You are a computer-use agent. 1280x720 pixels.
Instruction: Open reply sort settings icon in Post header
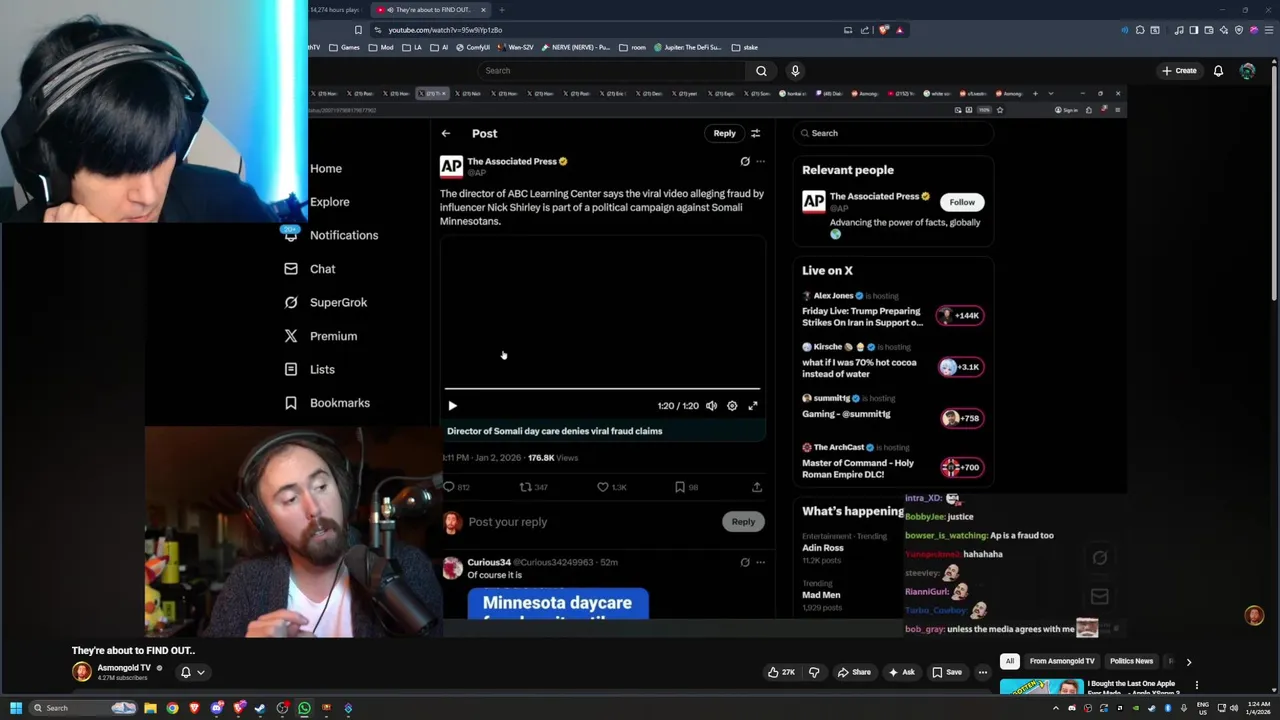pos(755,133)
